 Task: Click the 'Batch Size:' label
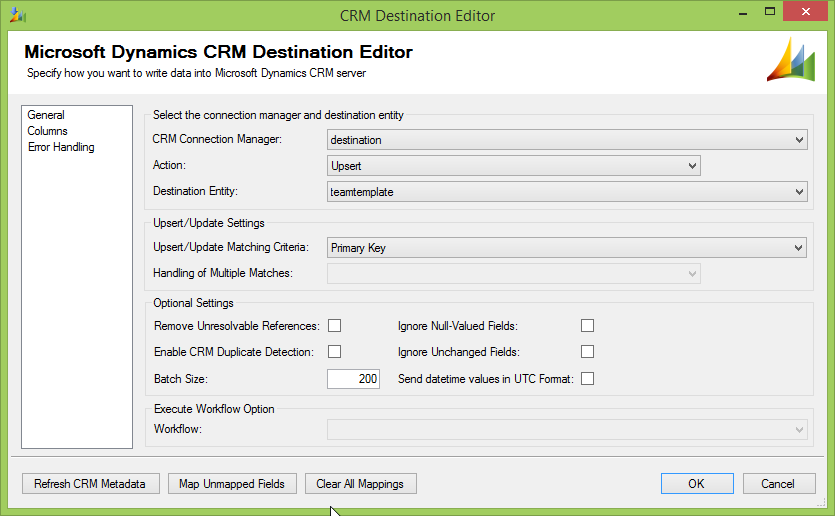[181, 379]
